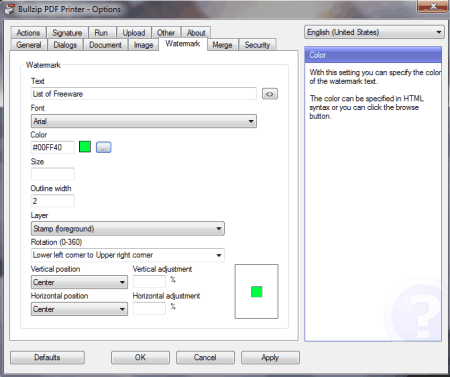This screenshot has width=450, height=377.
Task: Click the Cancel button
Action: click(x=205, y=358)
